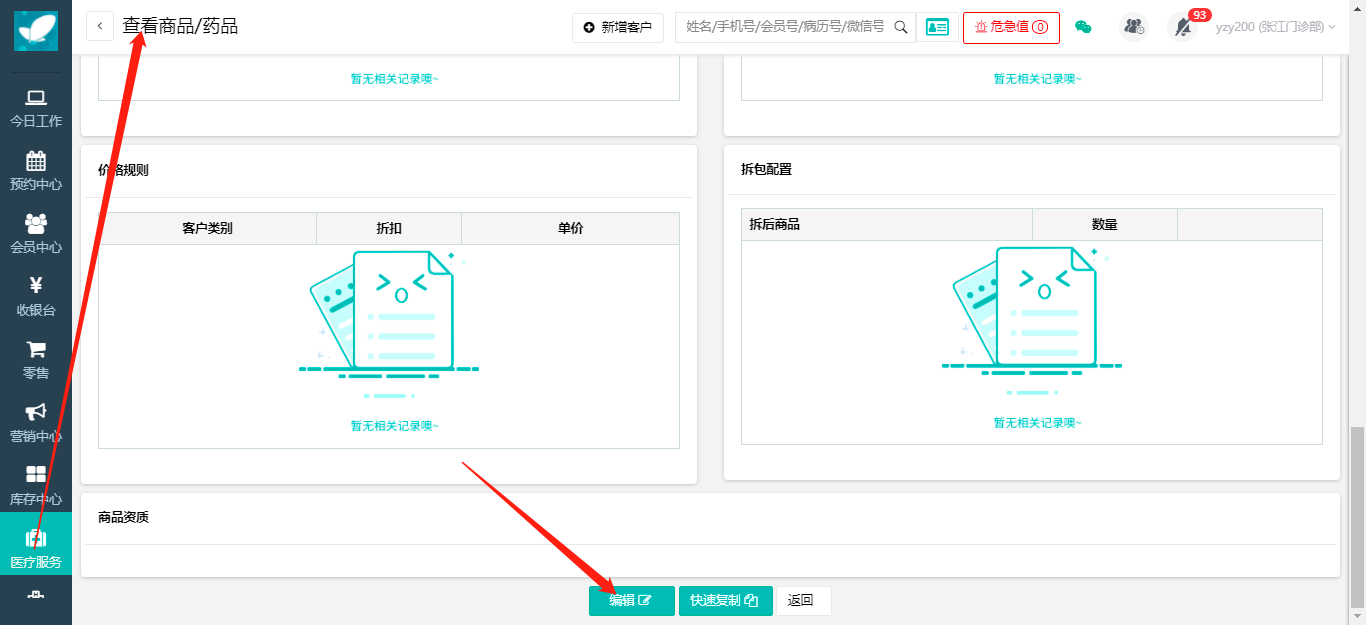Open notifications bell with 93 badge

[1184, 27]
